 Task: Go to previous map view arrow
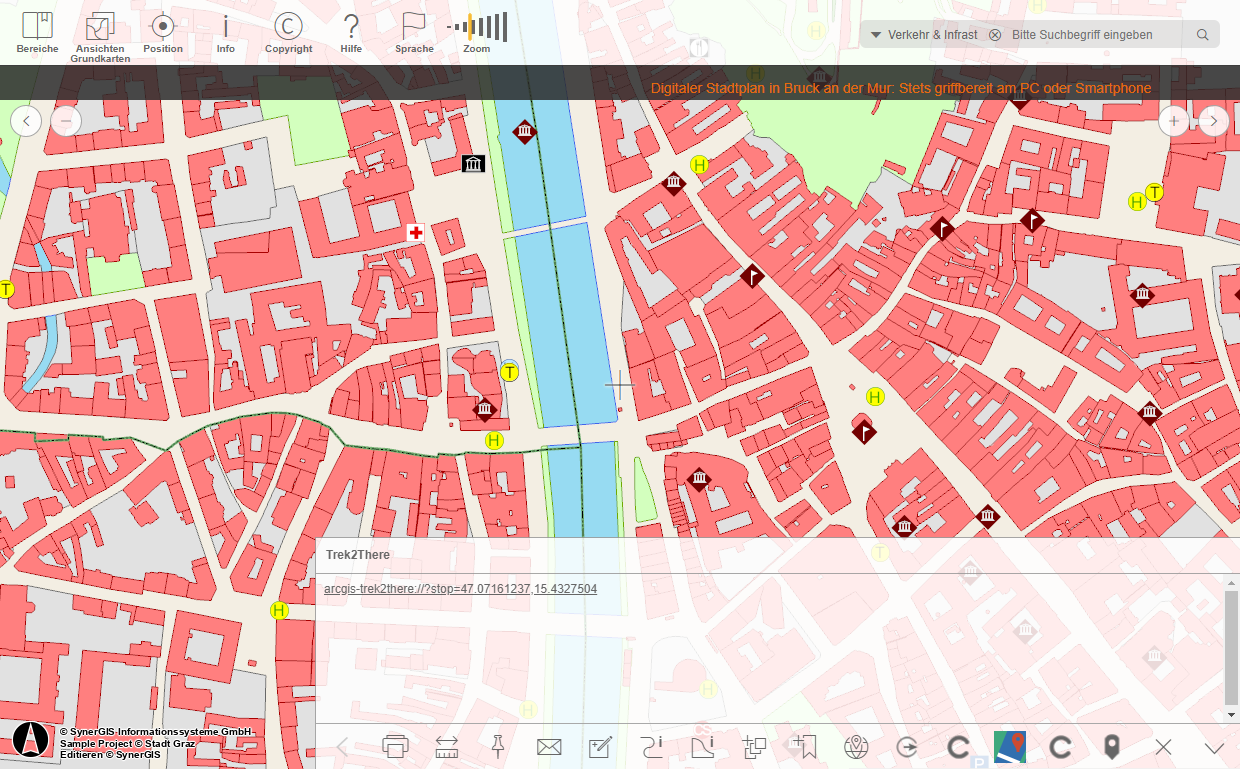[26, 122]
